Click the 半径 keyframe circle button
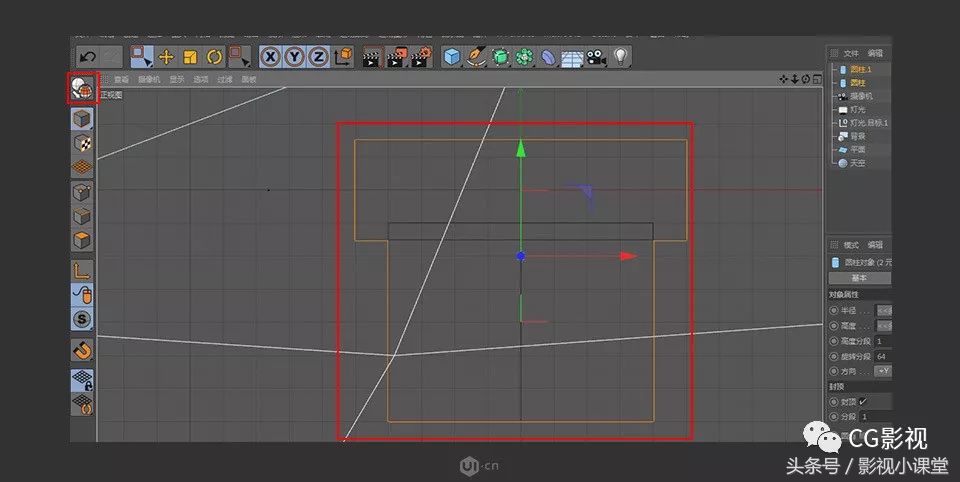960x482 pixels. [x=834, y=311]
